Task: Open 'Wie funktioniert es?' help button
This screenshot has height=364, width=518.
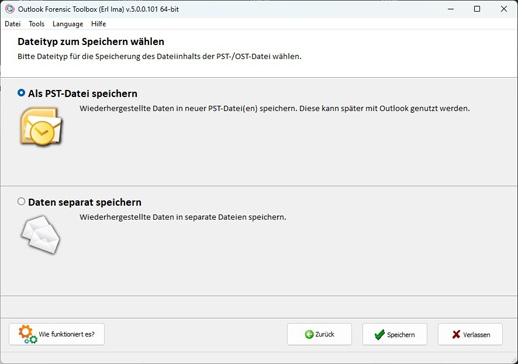Action: tap(57, 334)
